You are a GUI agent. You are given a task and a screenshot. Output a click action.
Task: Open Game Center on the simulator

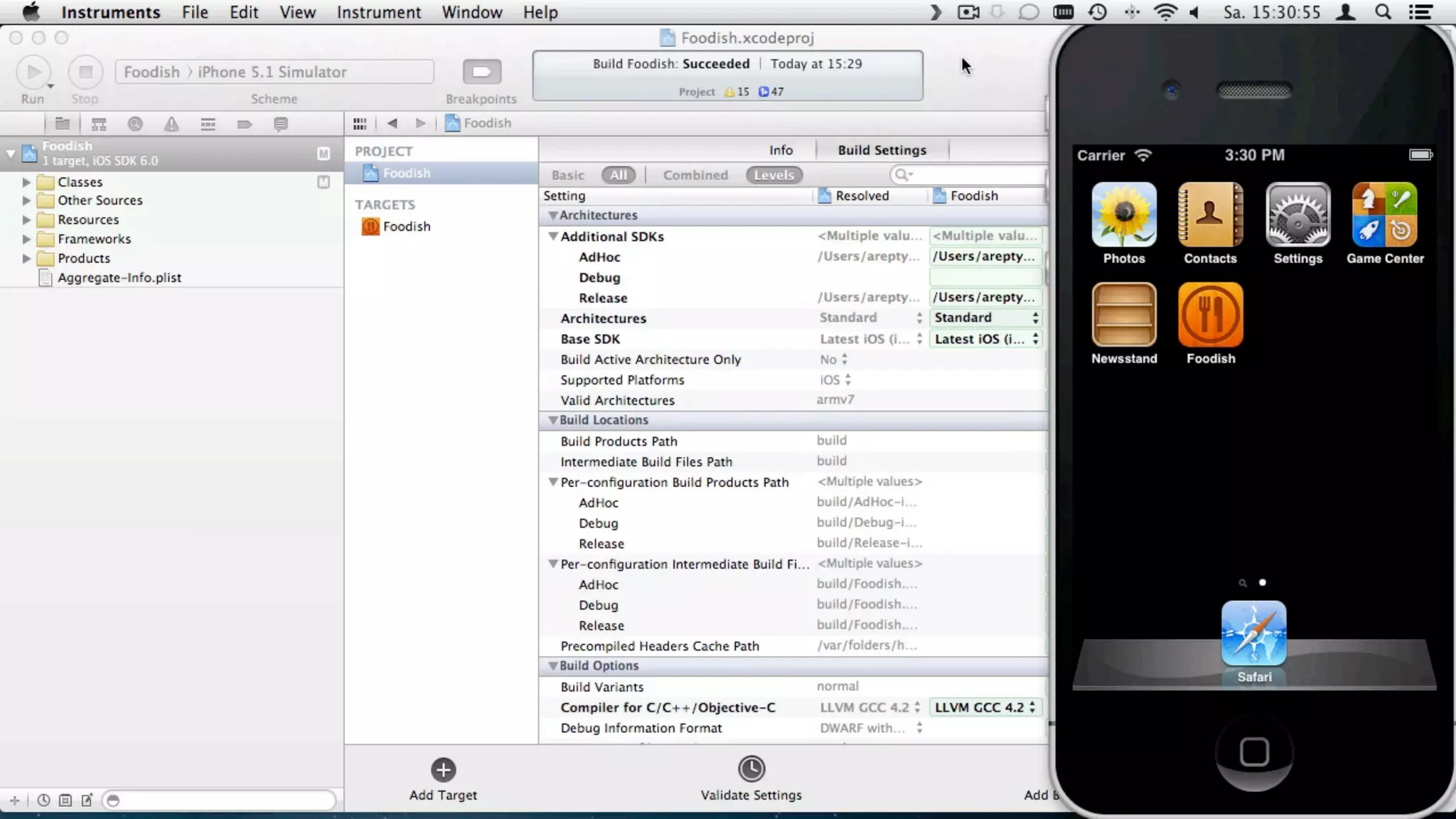[1384, 215]
